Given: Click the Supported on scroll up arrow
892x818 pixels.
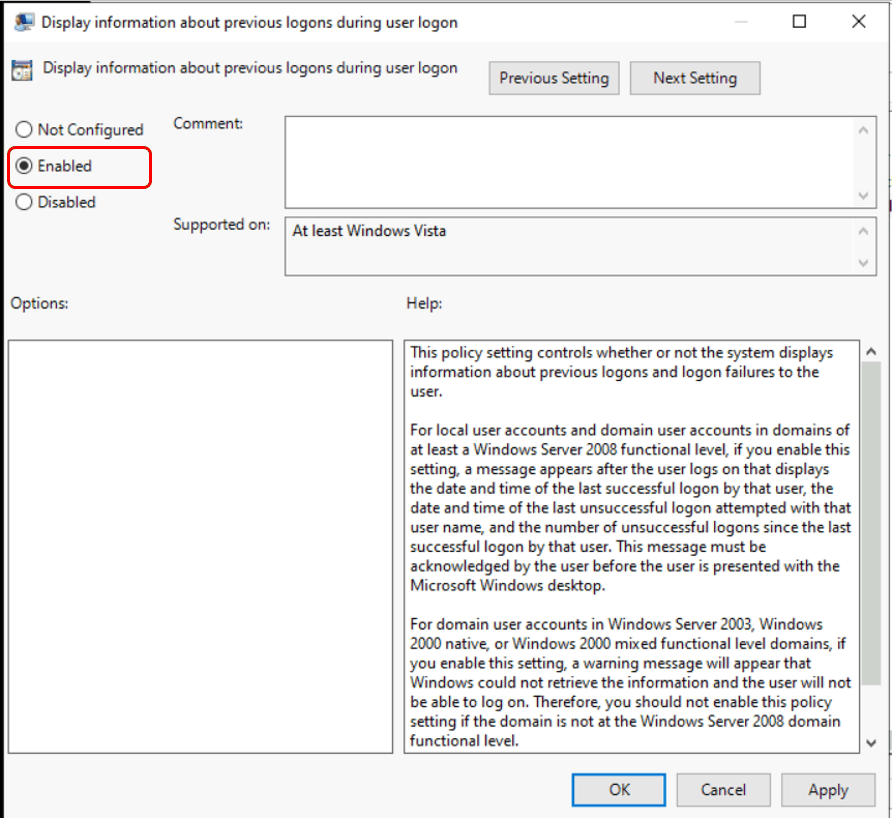Looking at the screenshot, I should pos(863,231).
